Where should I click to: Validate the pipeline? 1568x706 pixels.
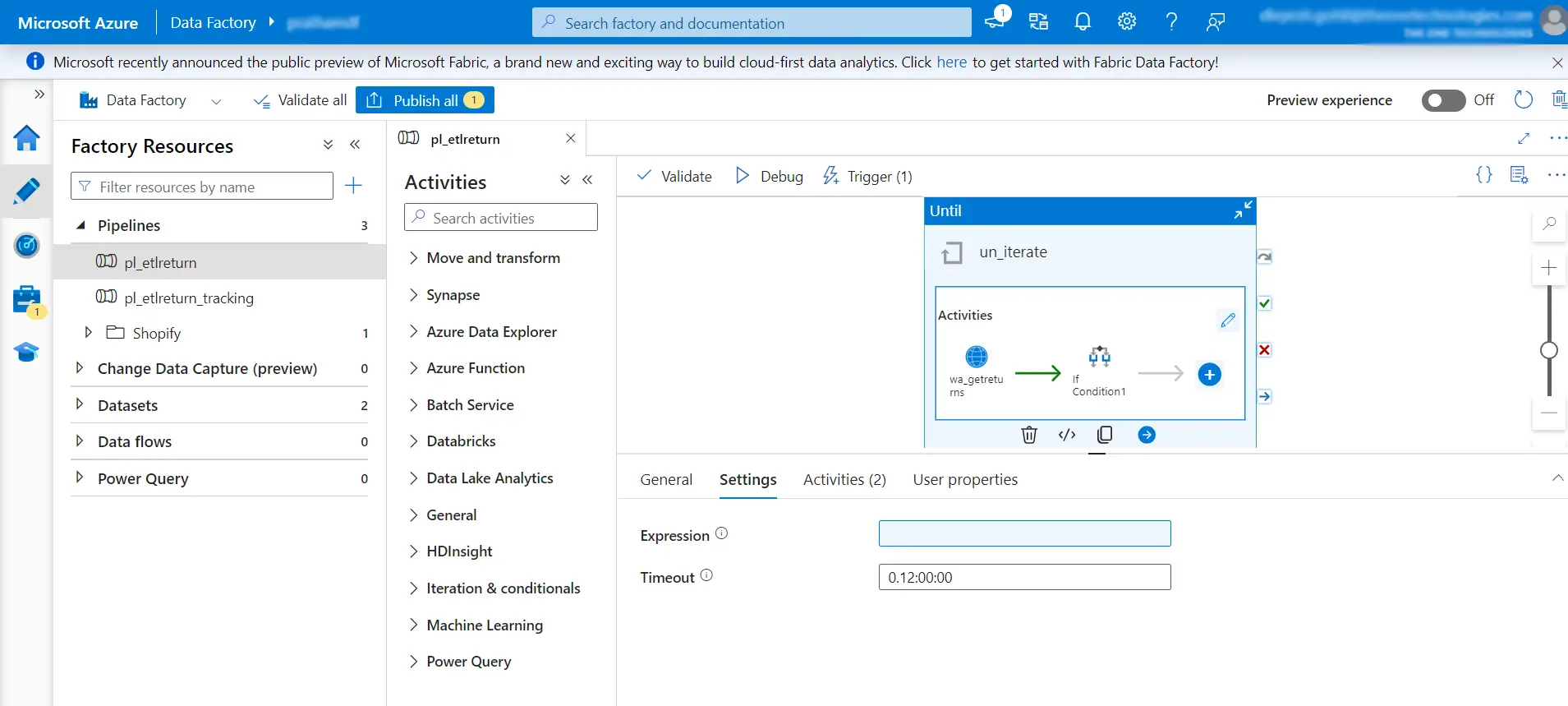[x=675, y=176]
